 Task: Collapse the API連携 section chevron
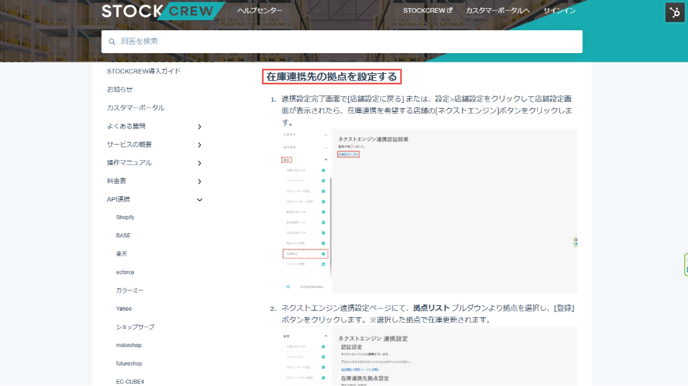coord(199,200)
